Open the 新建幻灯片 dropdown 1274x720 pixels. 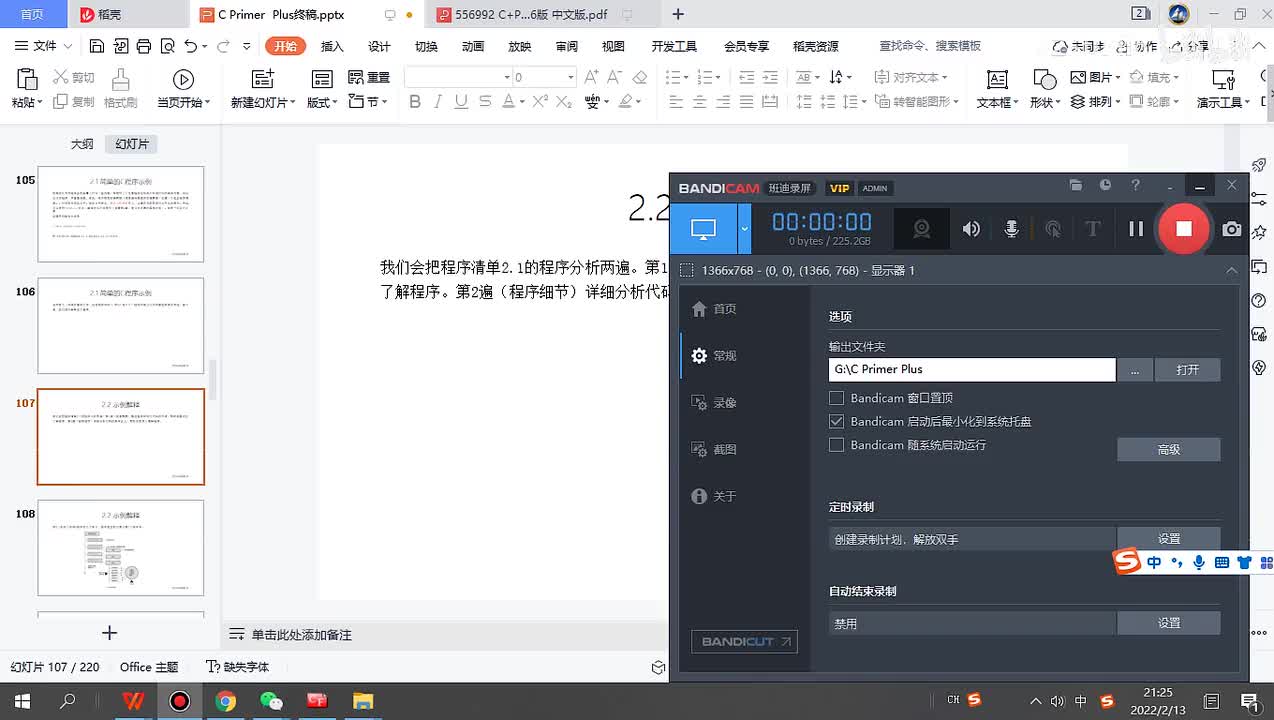coord(263,102)
